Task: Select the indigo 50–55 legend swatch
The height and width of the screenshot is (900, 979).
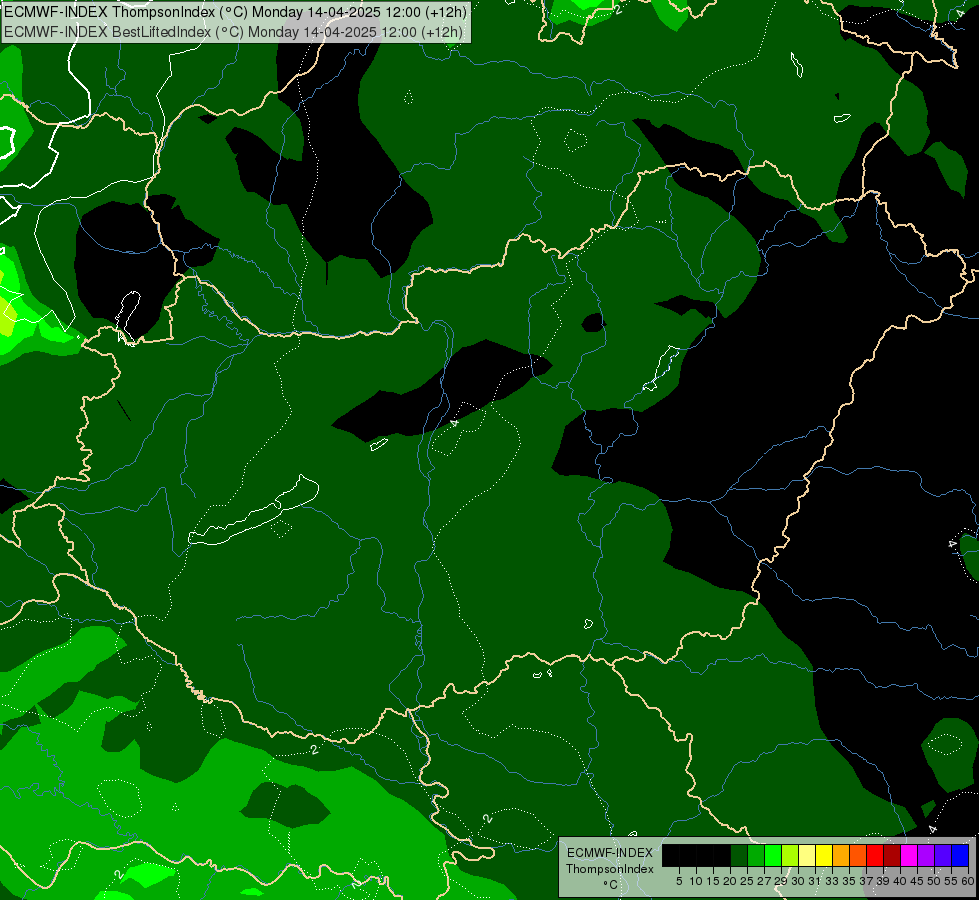Action: pyautogui.click(x=943, y=855)
